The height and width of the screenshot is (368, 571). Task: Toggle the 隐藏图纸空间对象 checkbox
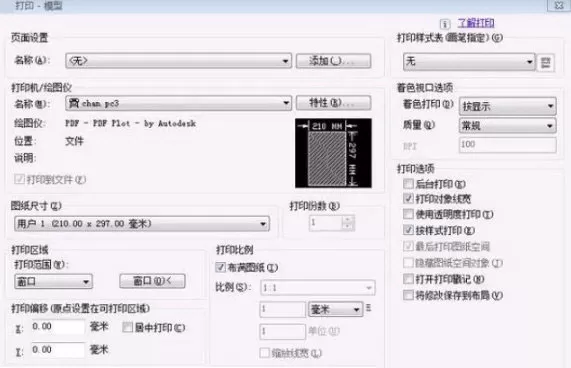(409, 262)
